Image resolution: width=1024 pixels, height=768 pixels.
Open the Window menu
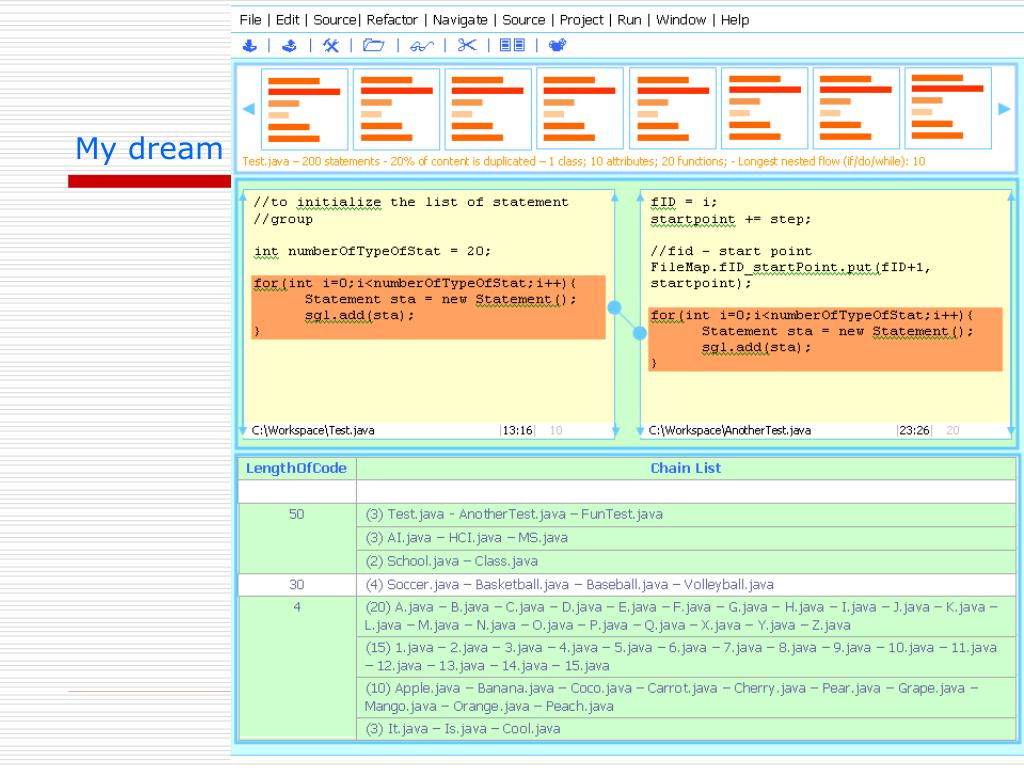[681, 20]
